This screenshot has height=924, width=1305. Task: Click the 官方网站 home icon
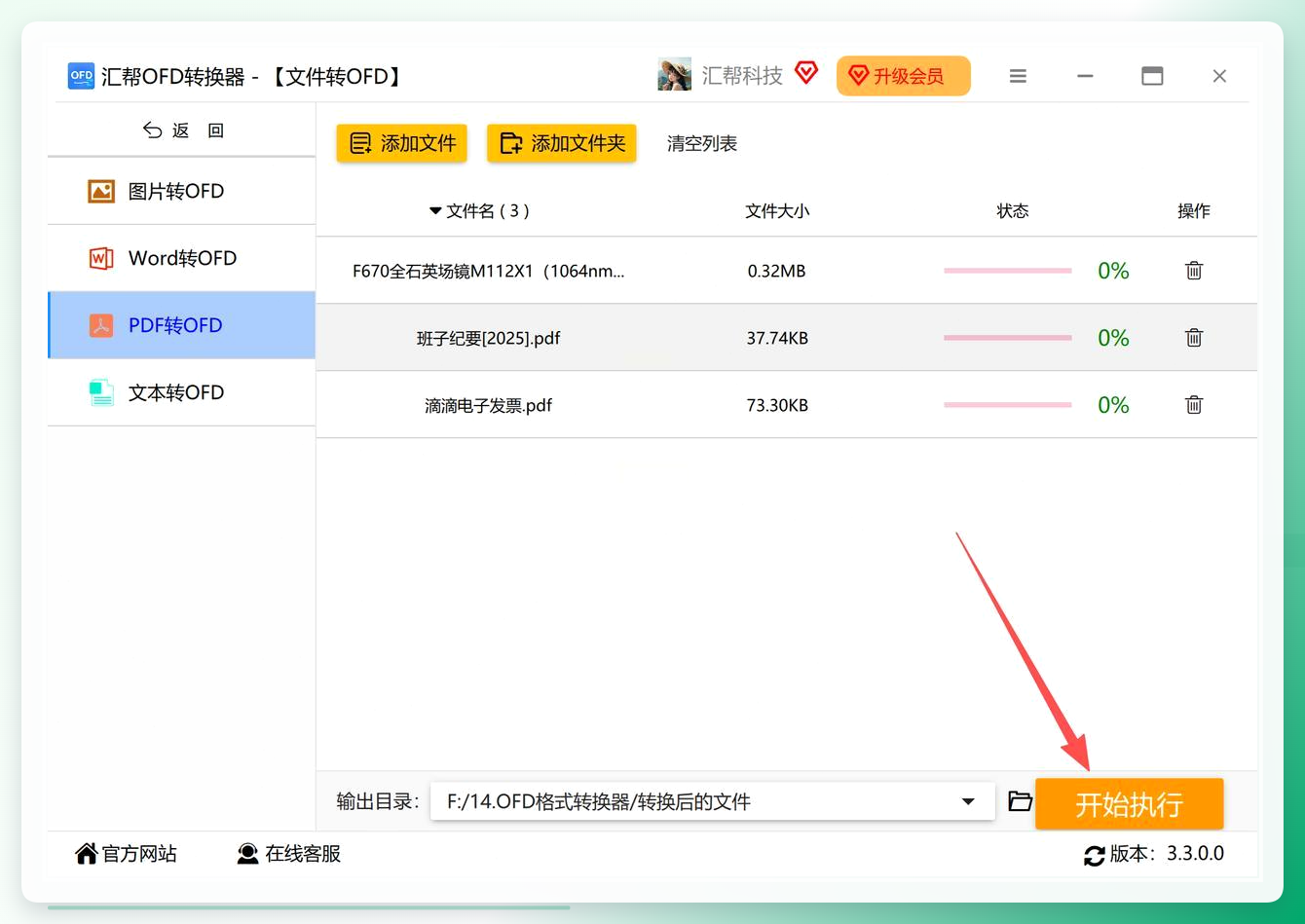[x=87, y=854]
